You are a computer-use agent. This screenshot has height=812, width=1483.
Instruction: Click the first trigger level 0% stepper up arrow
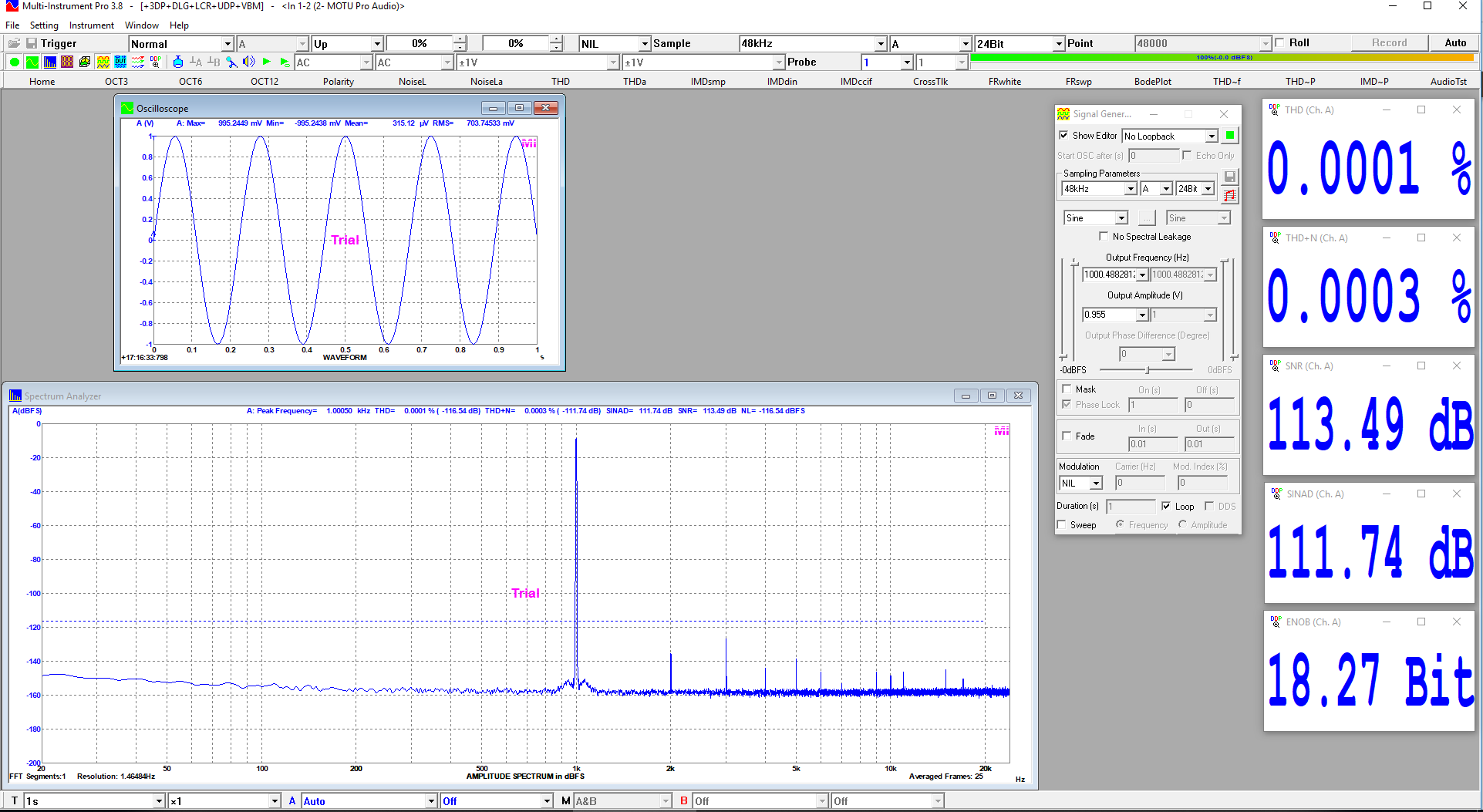click(460, 39)
